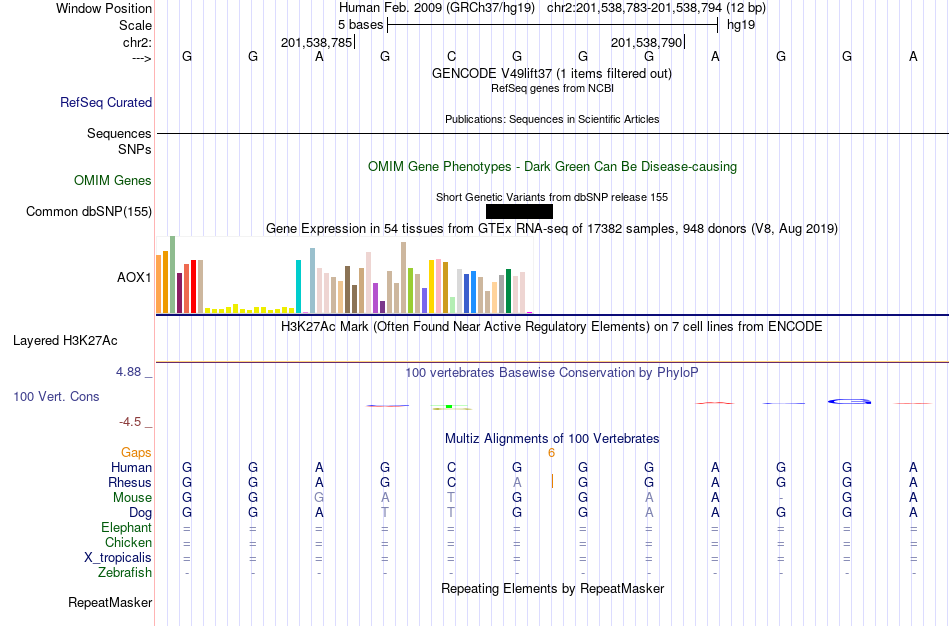Click the -4.5 PhyloP lower scale value
Screen dimensions: 950x626
[x=130, y=422]
